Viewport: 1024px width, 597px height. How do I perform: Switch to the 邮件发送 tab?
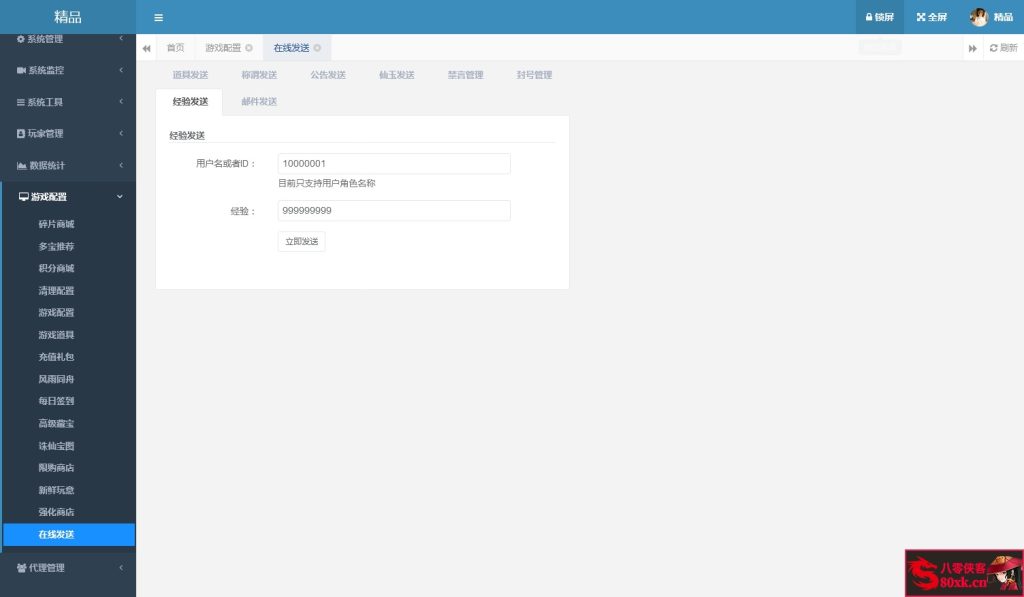[x=259, y=102]
